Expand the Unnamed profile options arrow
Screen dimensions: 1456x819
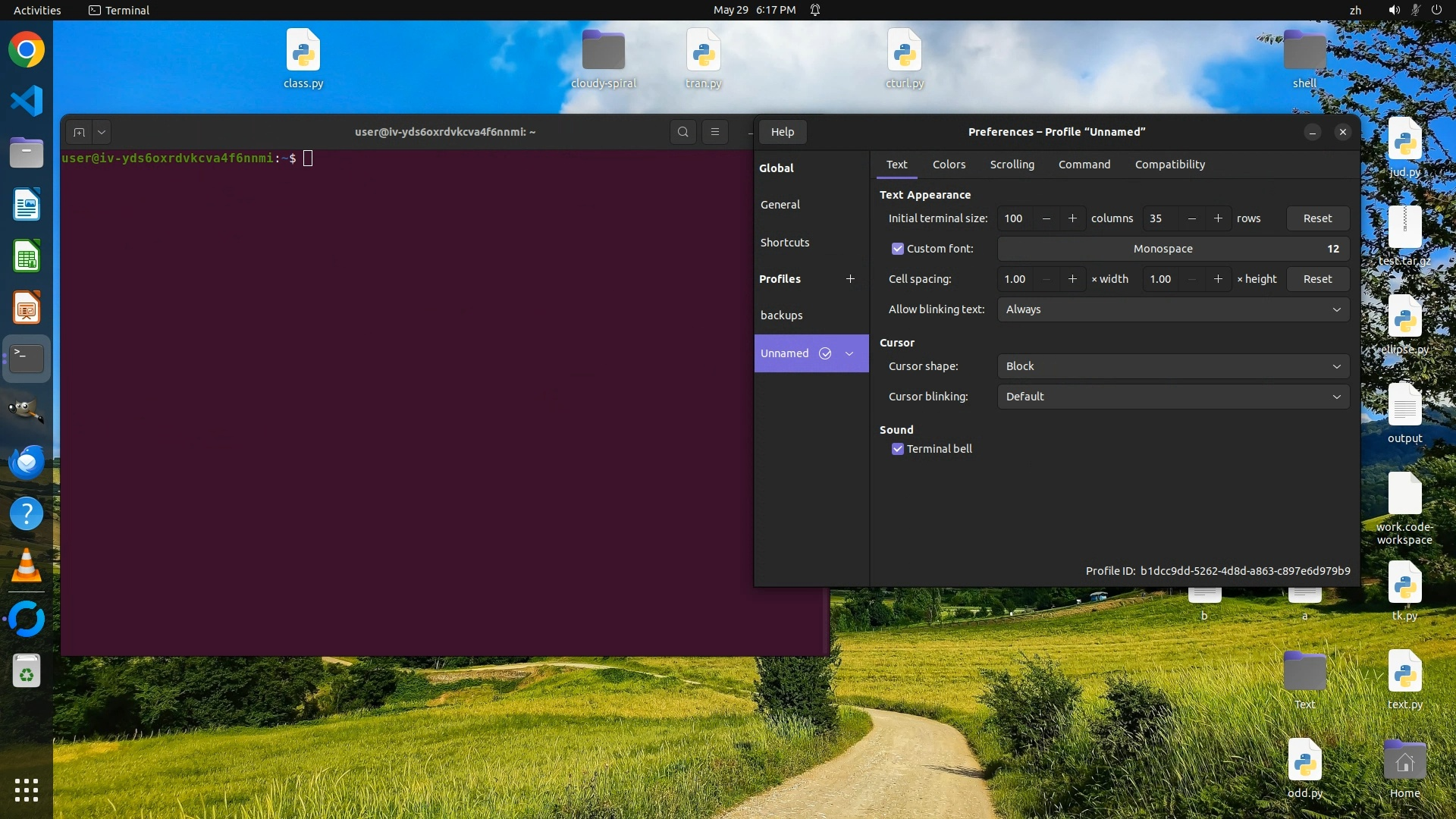[x=849, y=353]
